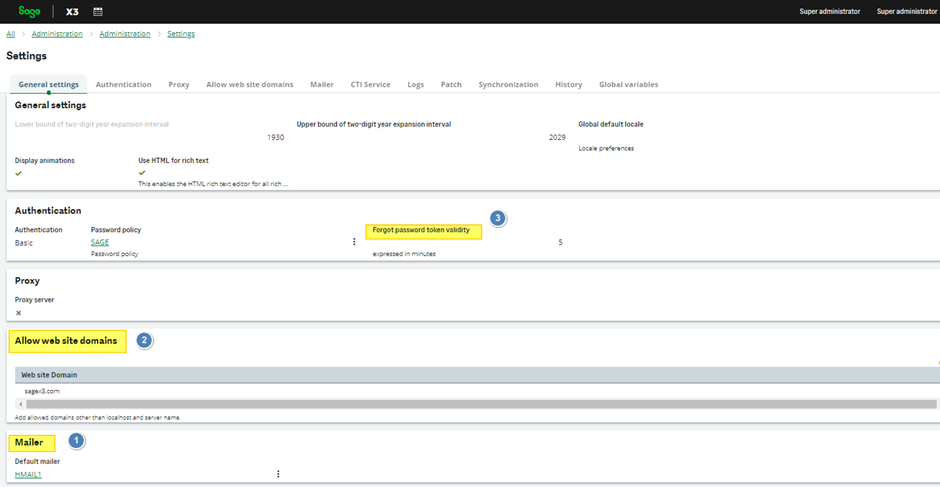Open the HMAIL1 mailer actions menu

(x=278, y=474)
